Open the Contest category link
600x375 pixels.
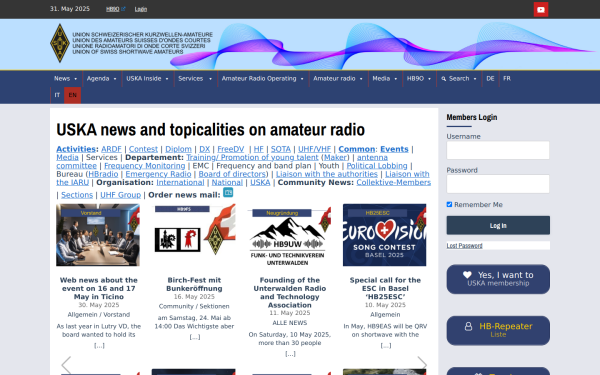click(x=143, y=149)
